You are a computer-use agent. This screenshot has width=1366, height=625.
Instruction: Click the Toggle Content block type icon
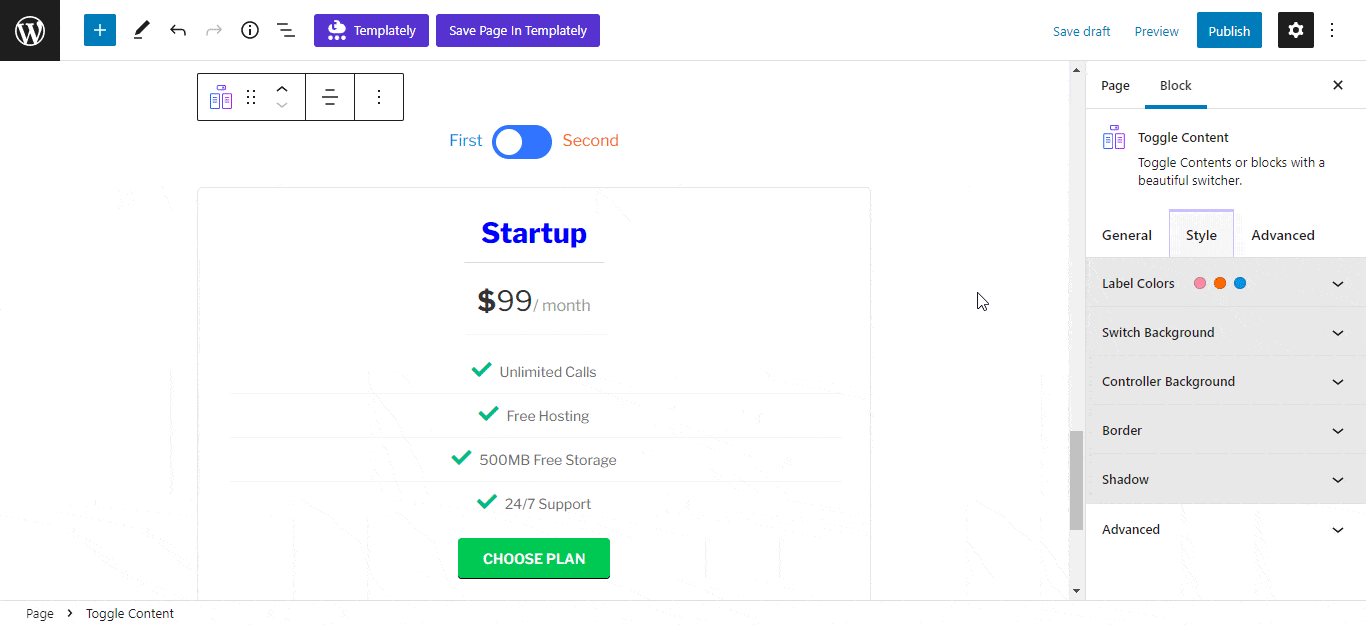point(221,97)
